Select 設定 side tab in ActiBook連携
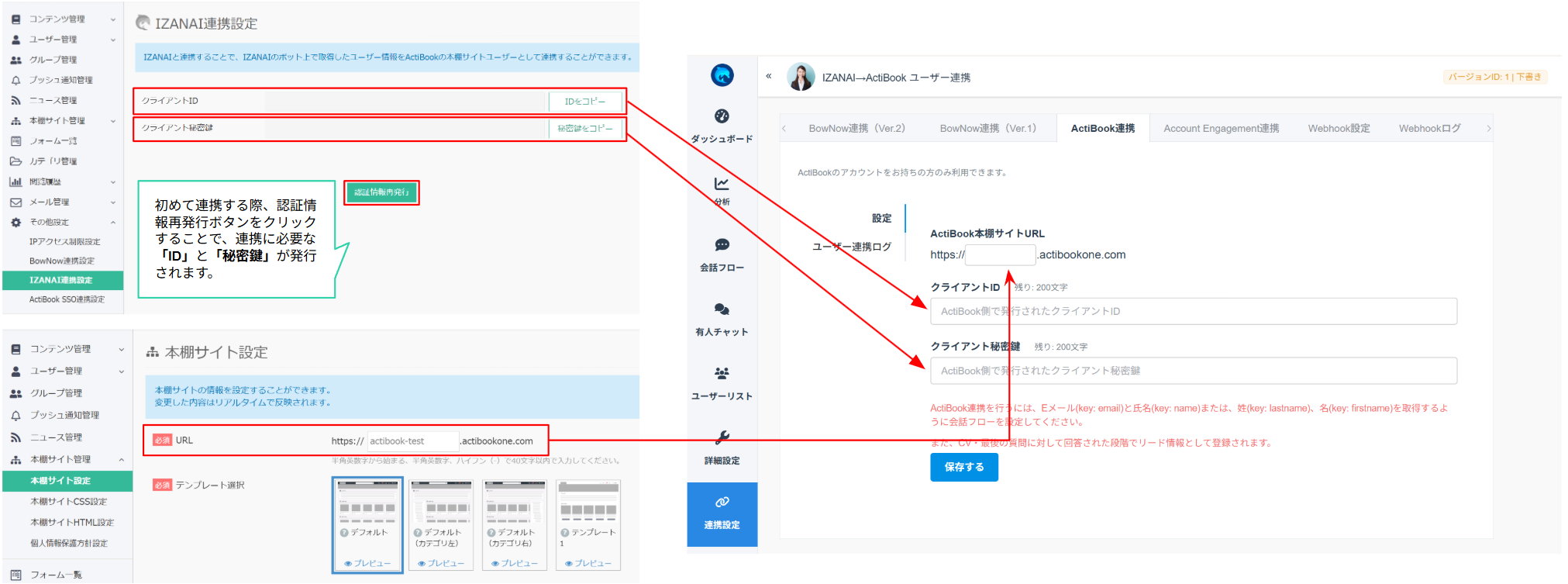Image resolution: width=1568 pixels, height=584 pixels. click(881, 218)
